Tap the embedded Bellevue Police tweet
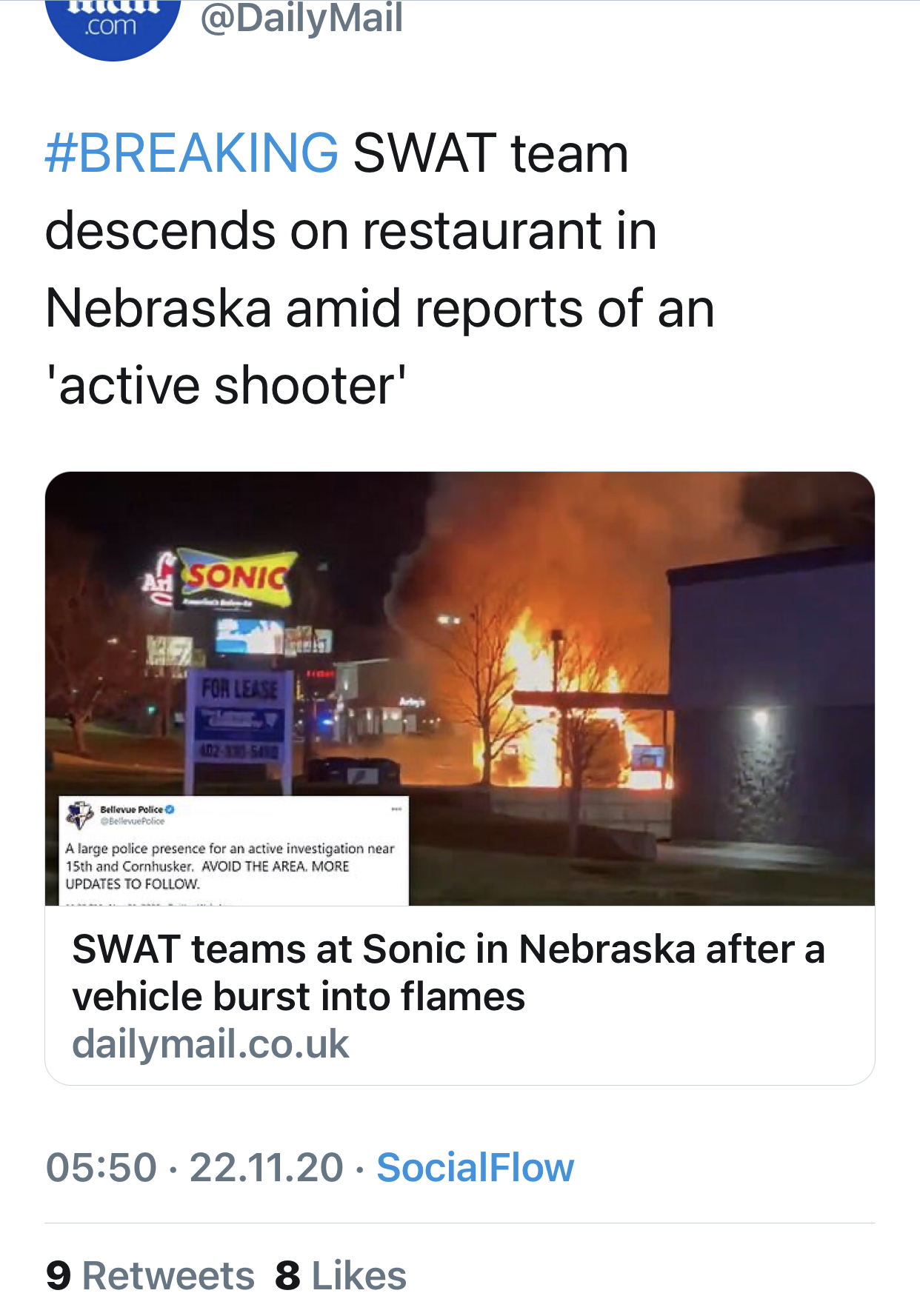The height and width of the screenshot is (1316, 920). click(x=234, y=851)
